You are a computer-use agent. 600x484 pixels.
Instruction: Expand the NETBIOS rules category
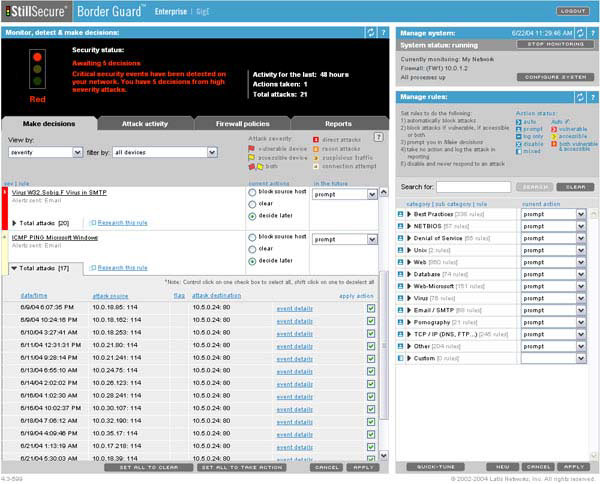tap(409, 226)
